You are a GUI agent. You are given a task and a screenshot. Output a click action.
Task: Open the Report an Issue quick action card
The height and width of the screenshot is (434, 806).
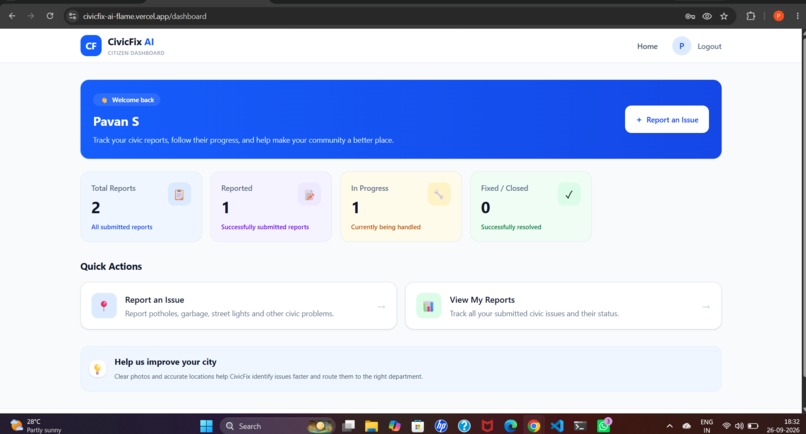tap(239, 306)
